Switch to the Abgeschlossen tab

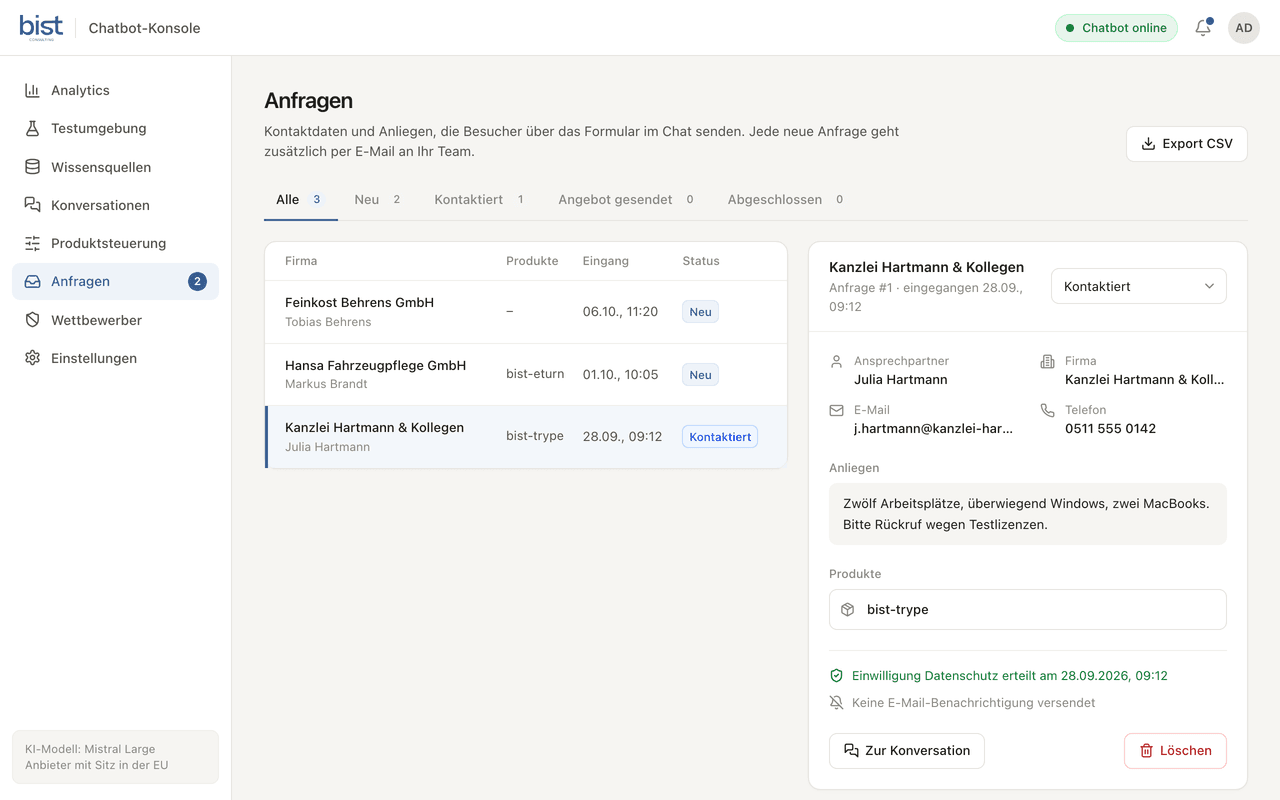[x=786, y=199]
